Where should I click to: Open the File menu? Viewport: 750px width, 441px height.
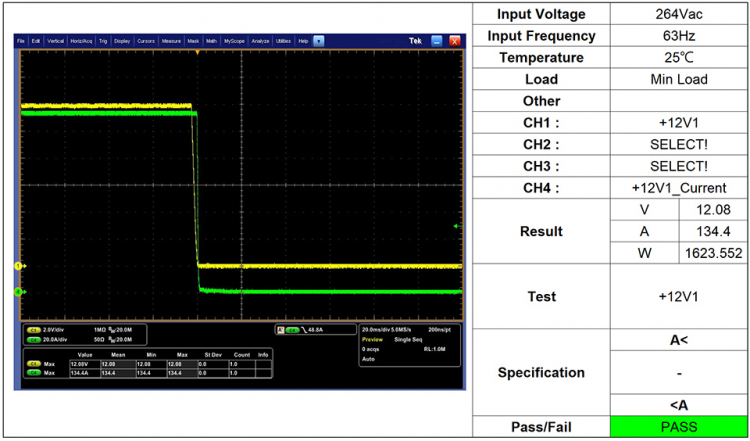click(21, 41)
